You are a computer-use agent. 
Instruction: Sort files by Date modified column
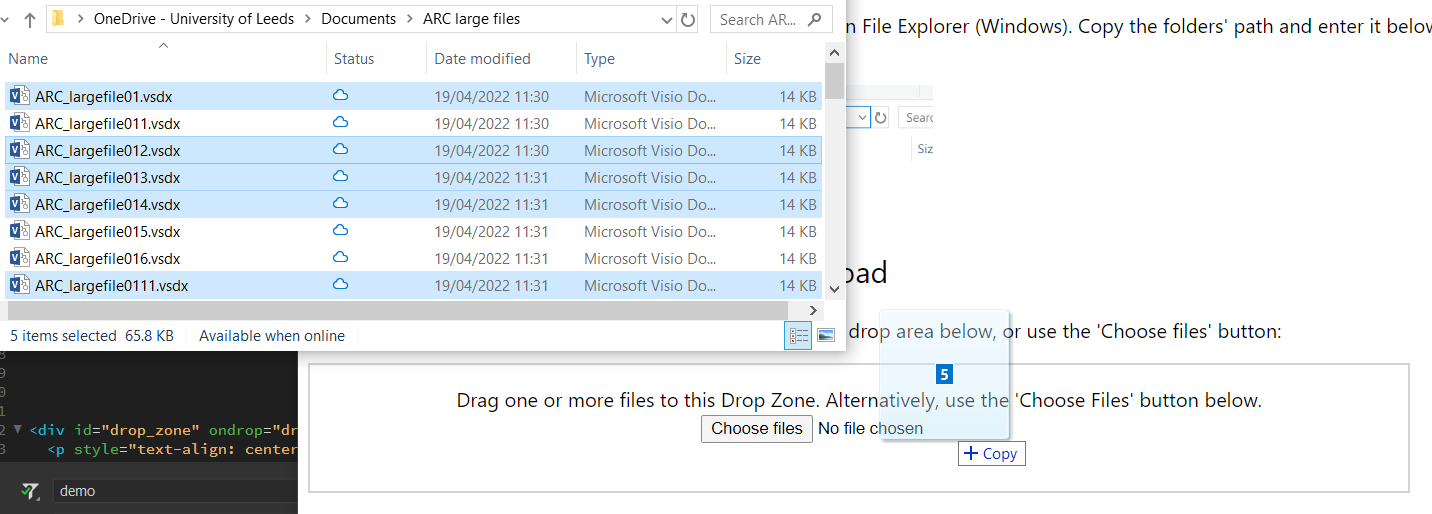pyautogui.click(x=482, y=59)
